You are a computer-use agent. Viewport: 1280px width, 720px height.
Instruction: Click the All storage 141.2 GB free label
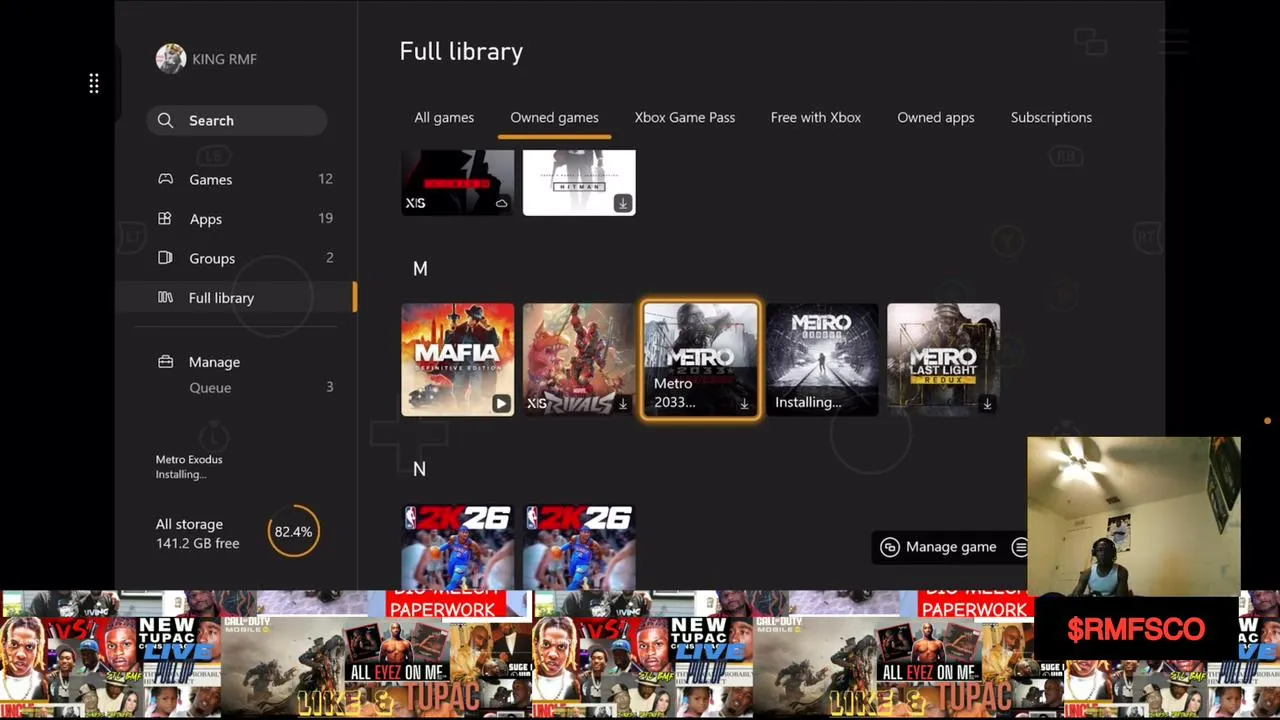197,533
